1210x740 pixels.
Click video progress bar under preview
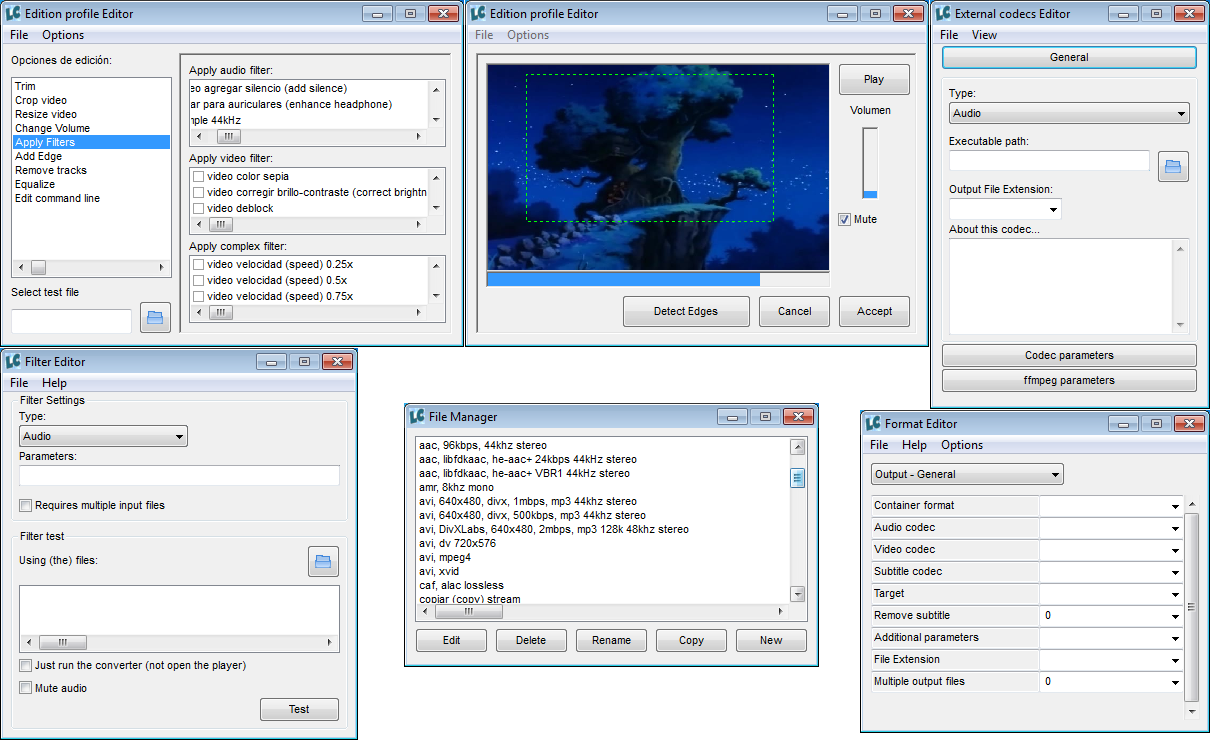pyautogui.click(x=658, y=280)
